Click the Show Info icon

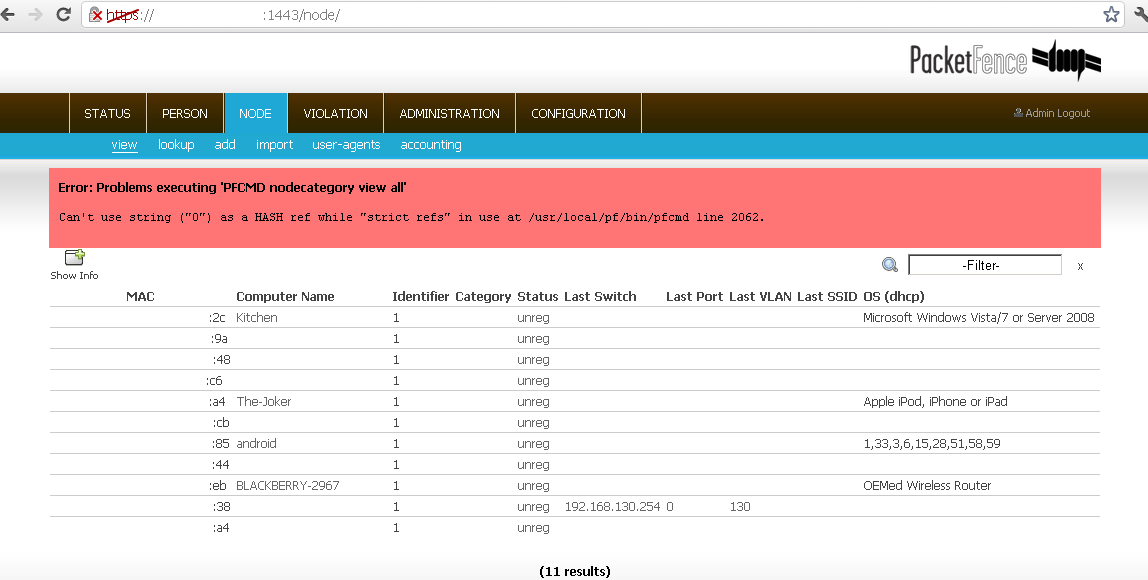pos(74,258)
